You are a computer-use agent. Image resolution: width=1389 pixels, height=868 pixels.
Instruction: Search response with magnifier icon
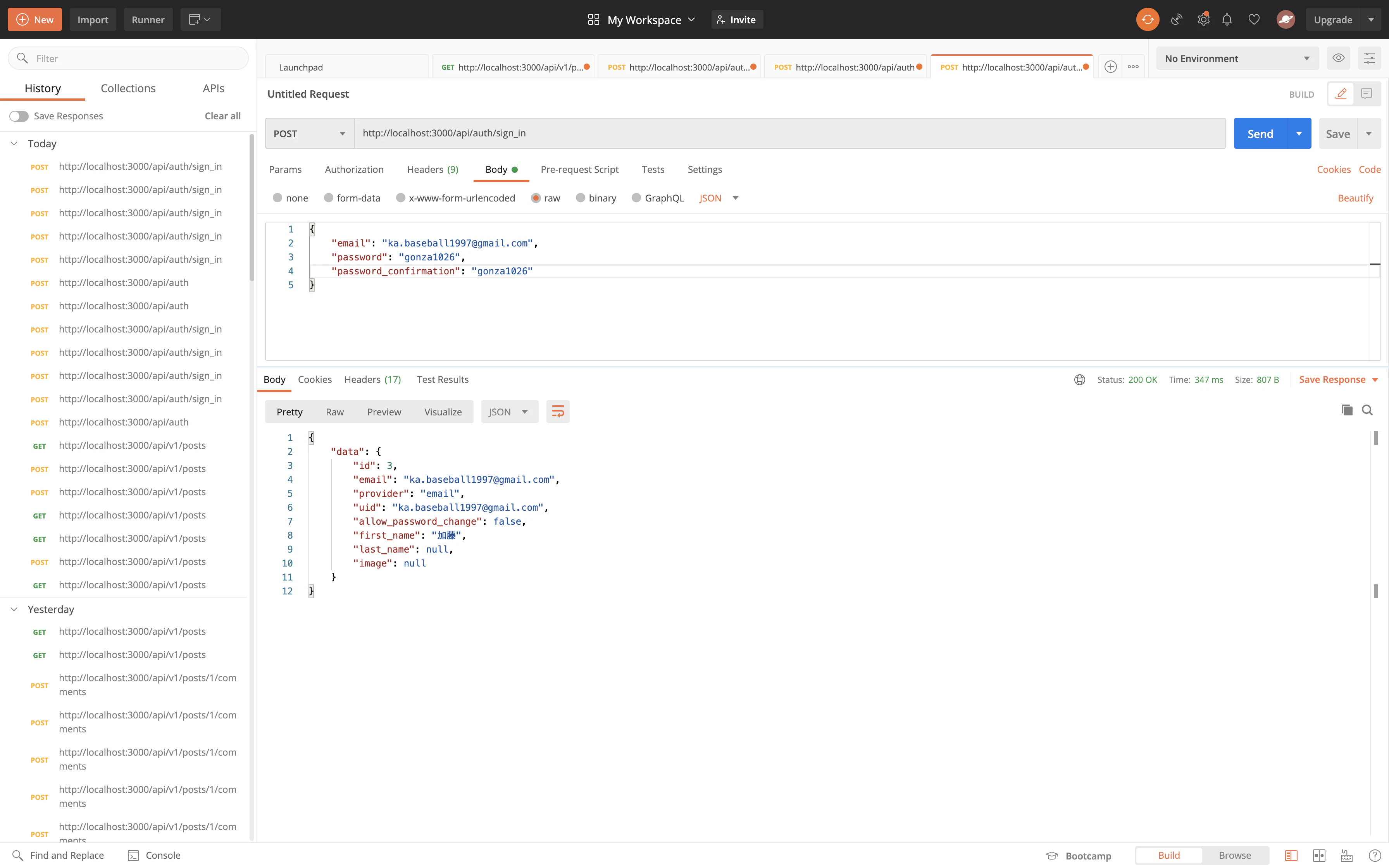click(1367, 410)
